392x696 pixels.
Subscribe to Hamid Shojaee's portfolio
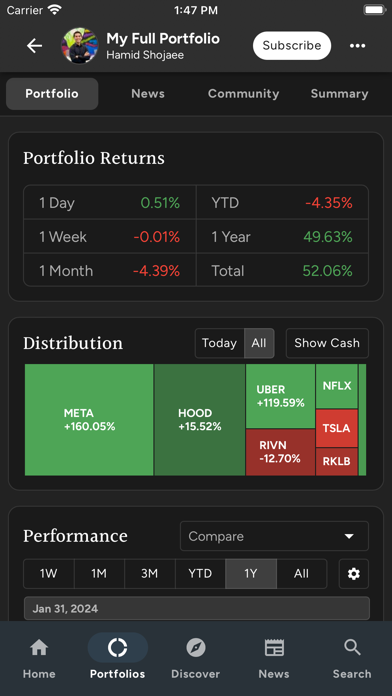pos(292,46)
